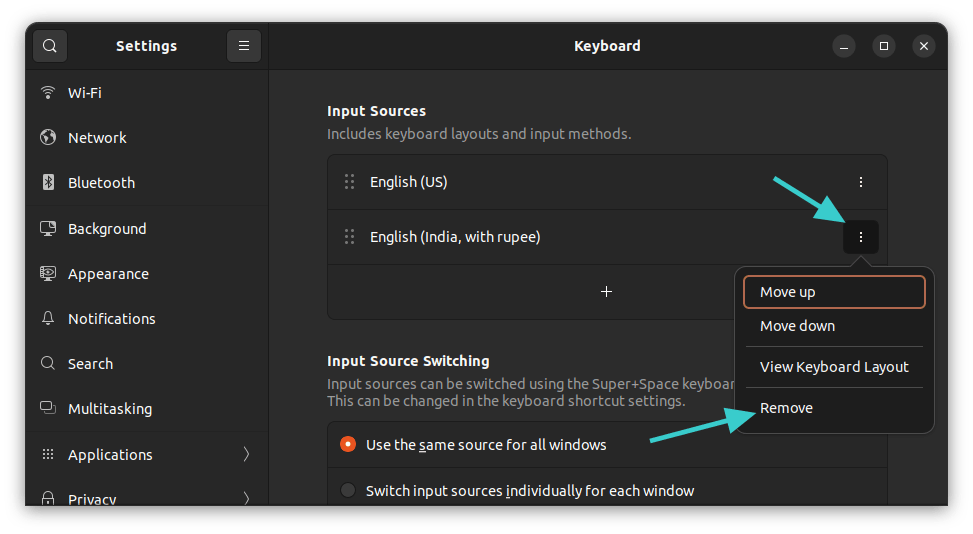
Task: Choose 'Remove' from the popup menu
Action: 786,408
